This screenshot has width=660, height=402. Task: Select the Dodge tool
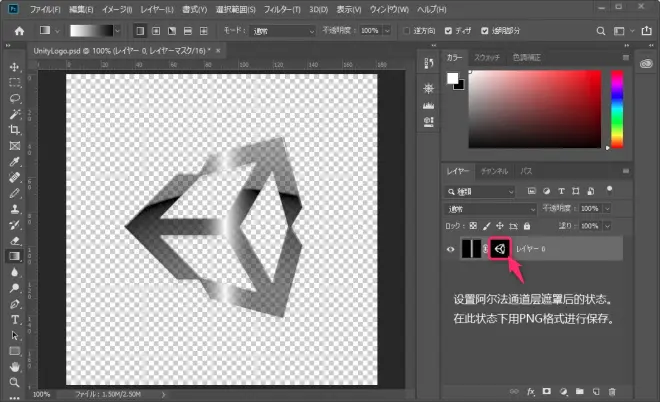tap(15, 288)
